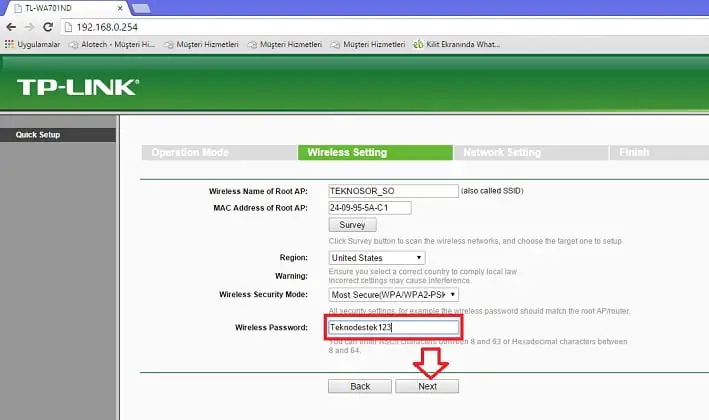This screenshot has width=709, height=420.
Task: Open the last Müşteri Hizmetleri bookmark
Action: pos(368,44)
